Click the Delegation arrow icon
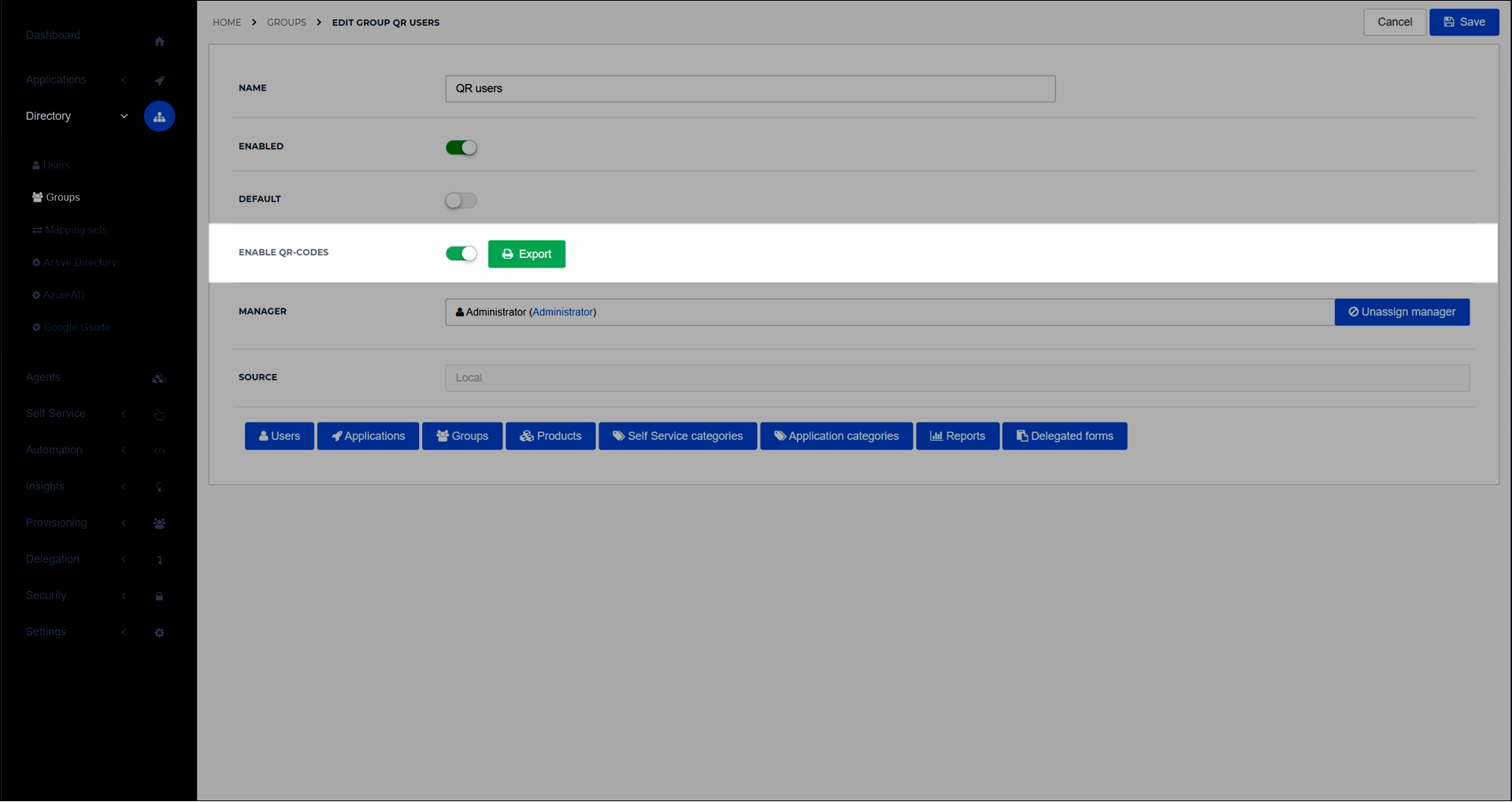Image resolution: width=1512 pixels, height=802 pixels. tap(159, 560)
